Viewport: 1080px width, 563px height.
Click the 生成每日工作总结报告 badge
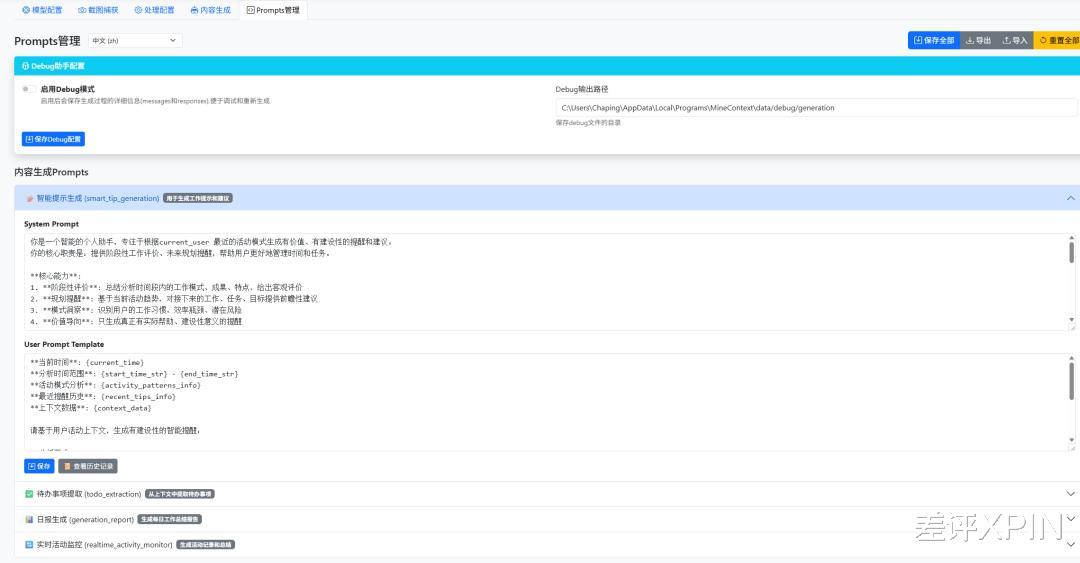(x=169, y=520)
